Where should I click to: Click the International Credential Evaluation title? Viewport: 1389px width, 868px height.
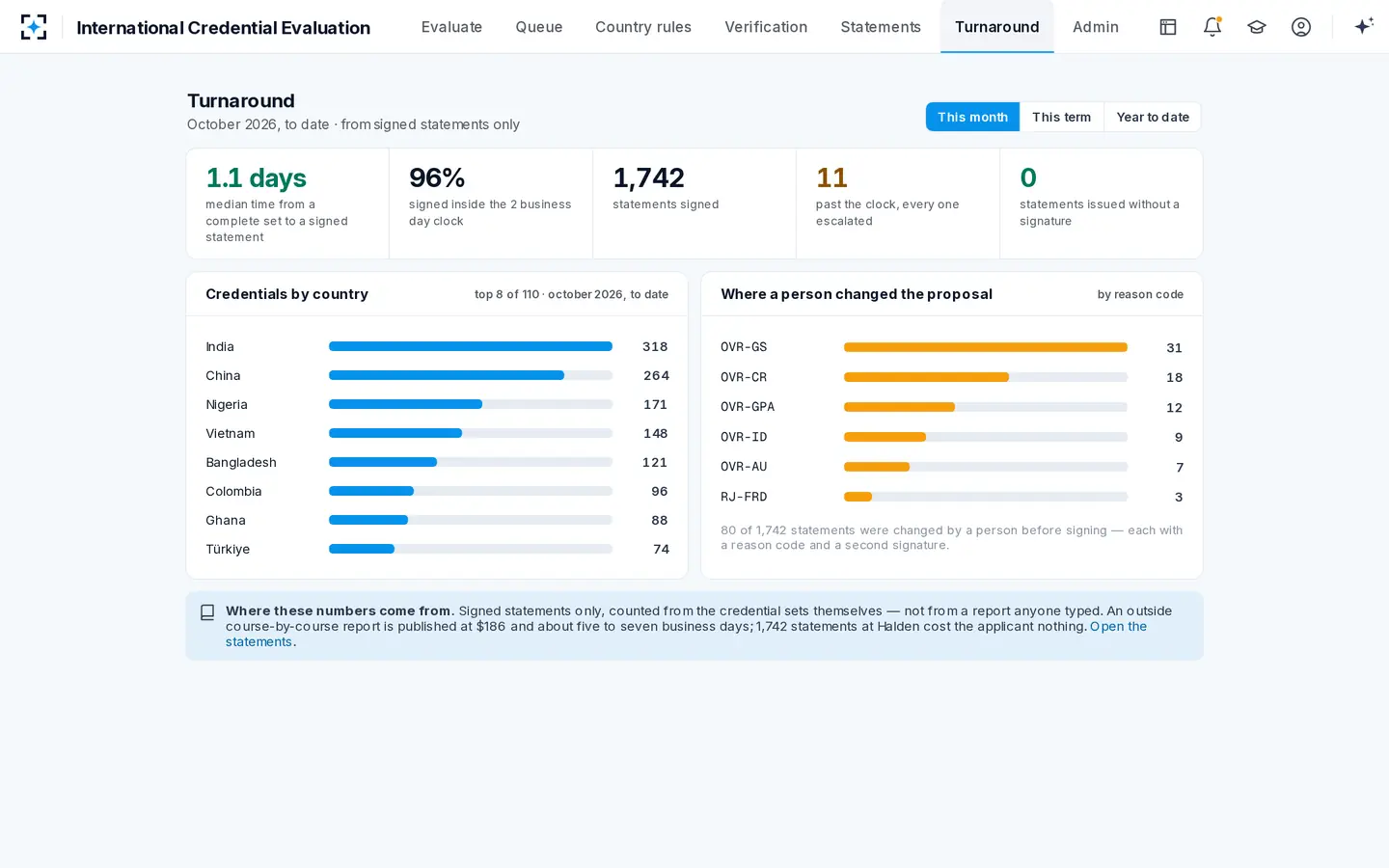(223, 28)
